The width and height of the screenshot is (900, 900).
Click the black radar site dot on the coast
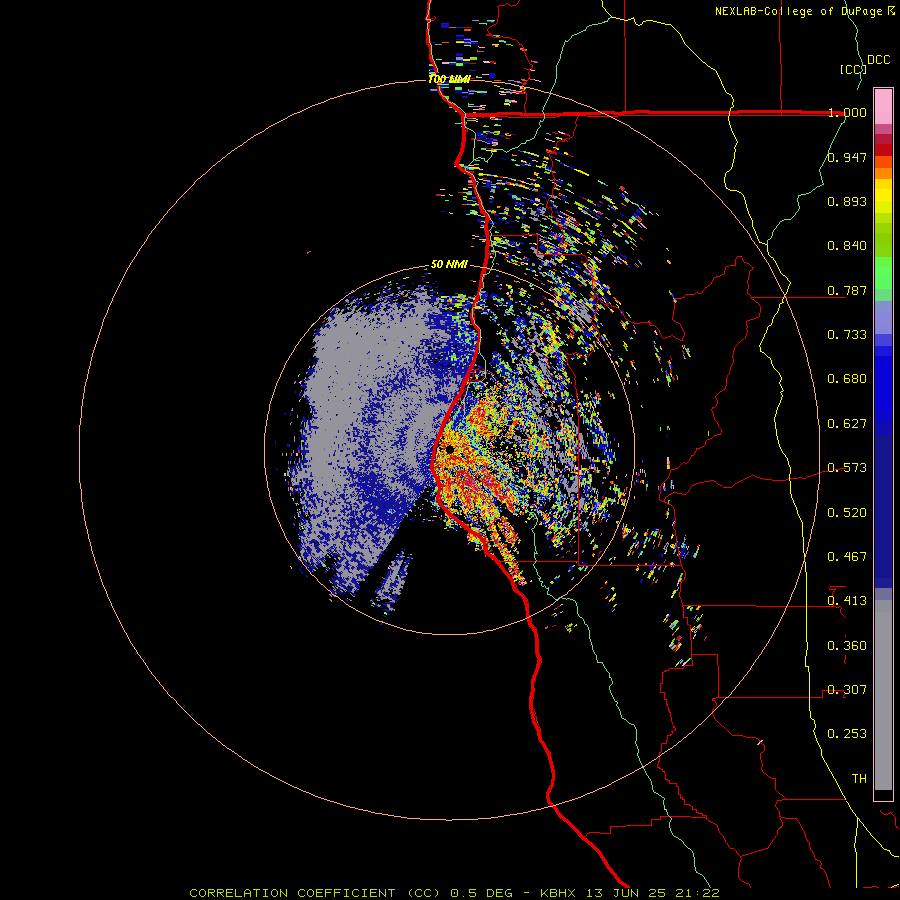point(450,449)
